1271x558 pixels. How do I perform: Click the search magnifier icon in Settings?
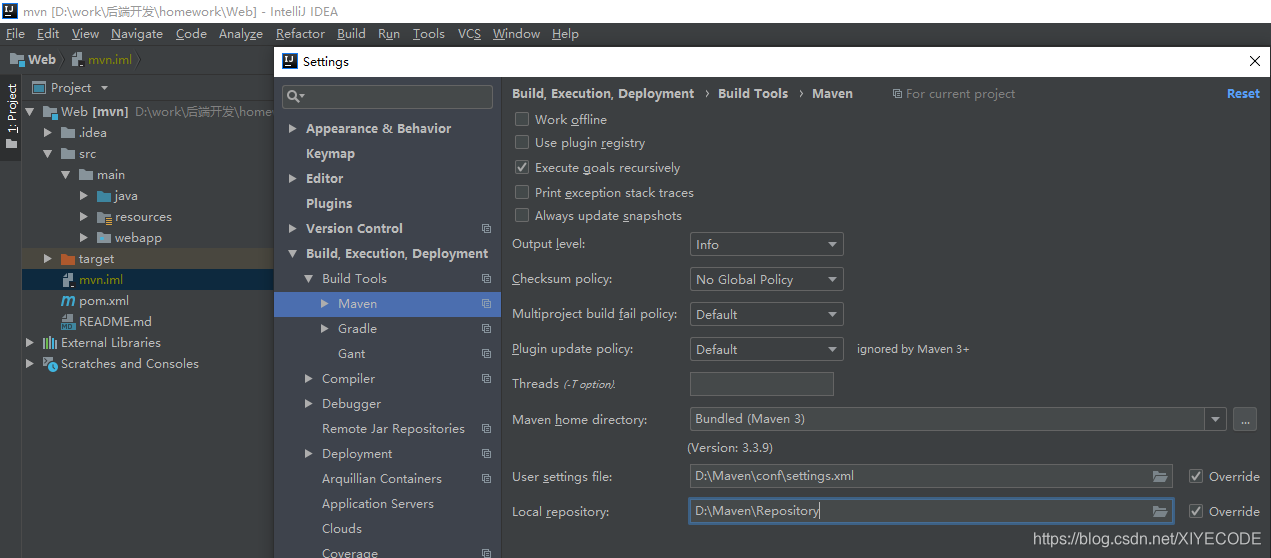(x=293, y=96)
